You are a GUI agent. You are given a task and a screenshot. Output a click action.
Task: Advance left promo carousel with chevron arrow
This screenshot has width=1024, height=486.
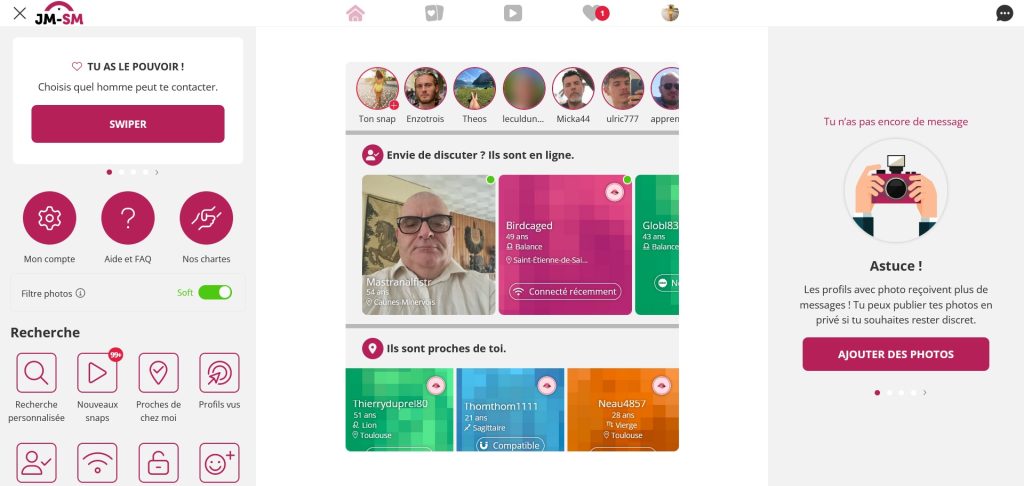coord(157,172)
